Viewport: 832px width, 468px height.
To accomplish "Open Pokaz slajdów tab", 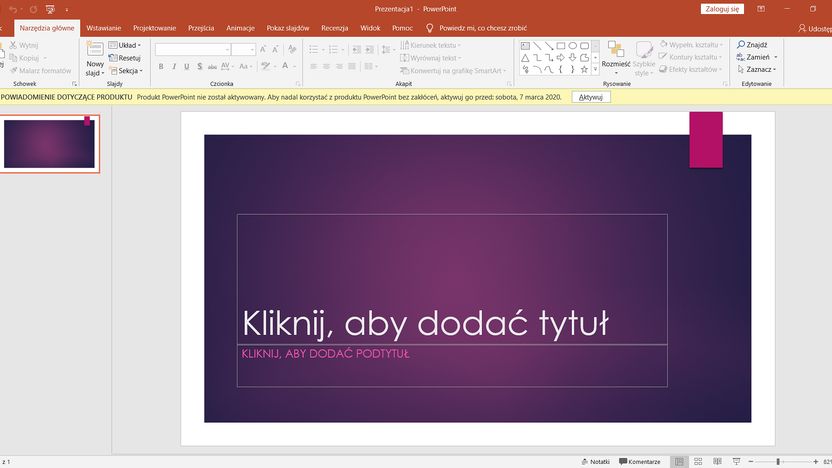I will click(x=288, y=28).
